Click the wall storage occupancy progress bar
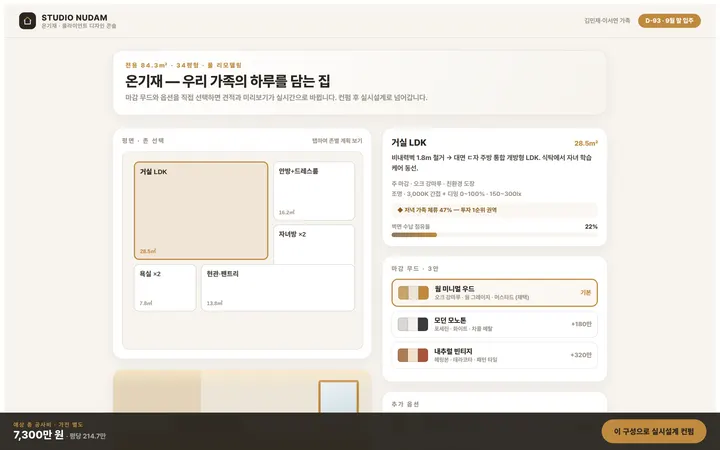720x450 pixels. (495, 235)
